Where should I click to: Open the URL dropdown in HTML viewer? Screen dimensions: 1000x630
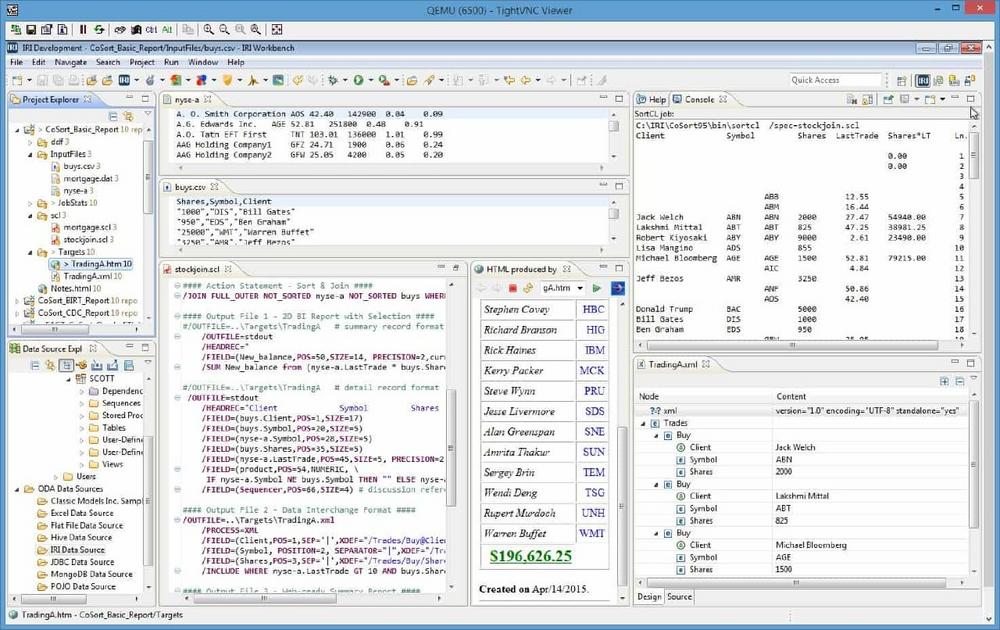point(580,288)
